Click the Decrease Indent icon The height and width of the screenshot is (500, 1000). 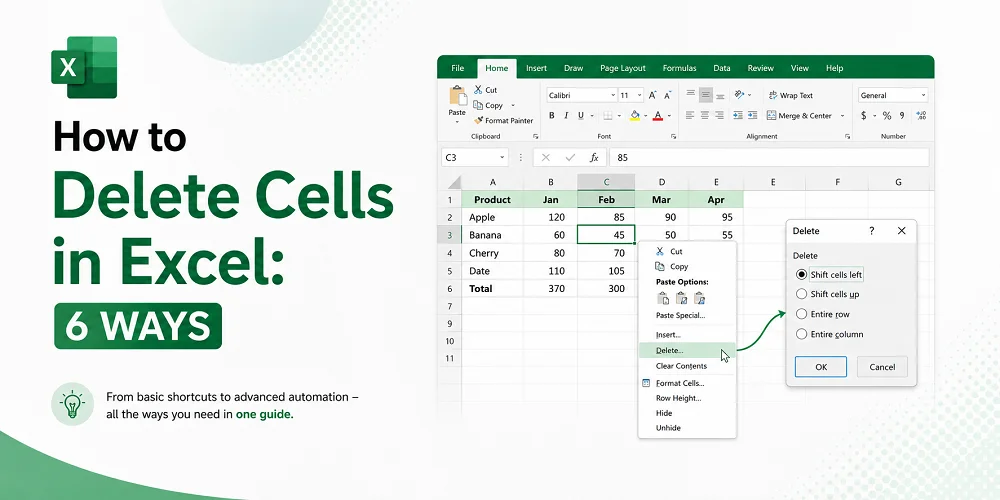point(738,115)
